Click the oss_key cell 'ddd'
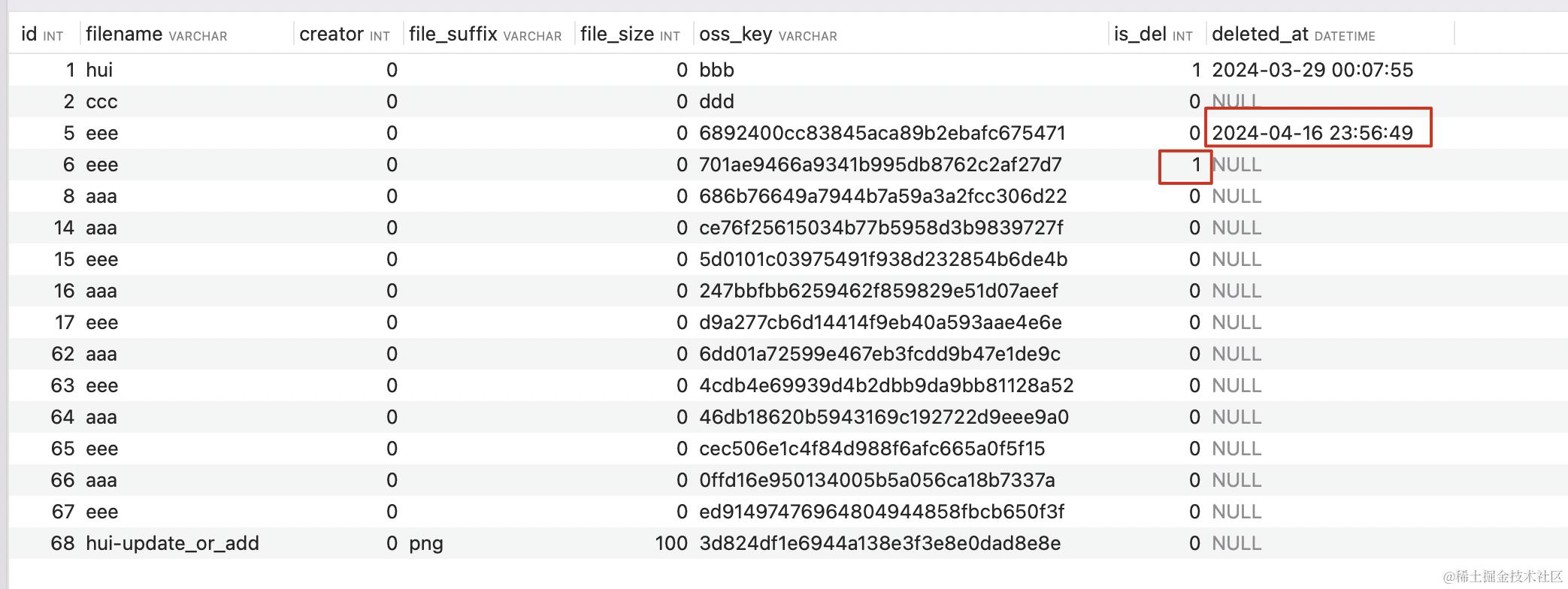This screenshot has width=1568, height=589. click(x=716, y=101)
